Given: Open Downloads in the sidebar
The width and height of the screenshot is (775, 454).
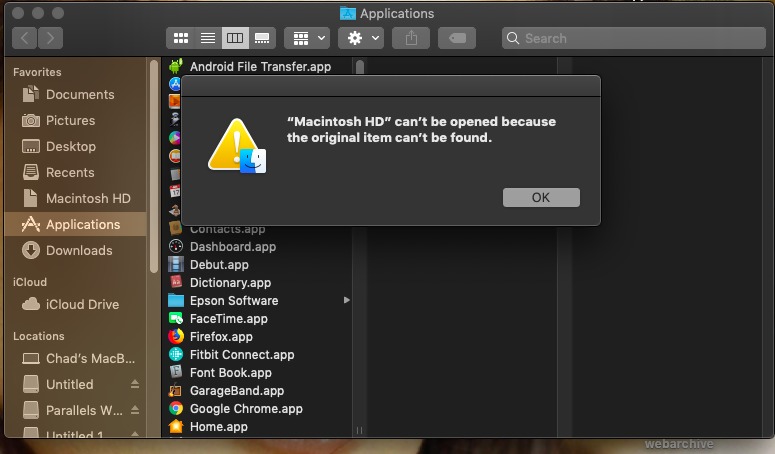Looking at the screenshot, I should click(x=75, y=250).
